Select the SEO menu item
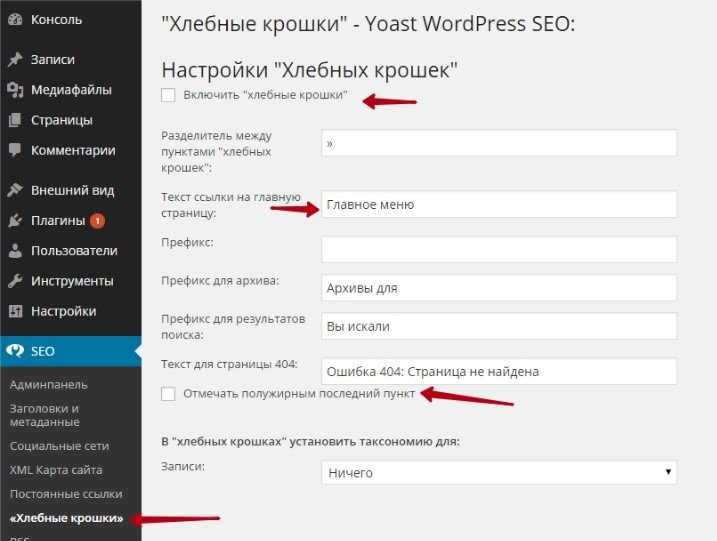Screen dimensions: 717x541 point(71,351)
